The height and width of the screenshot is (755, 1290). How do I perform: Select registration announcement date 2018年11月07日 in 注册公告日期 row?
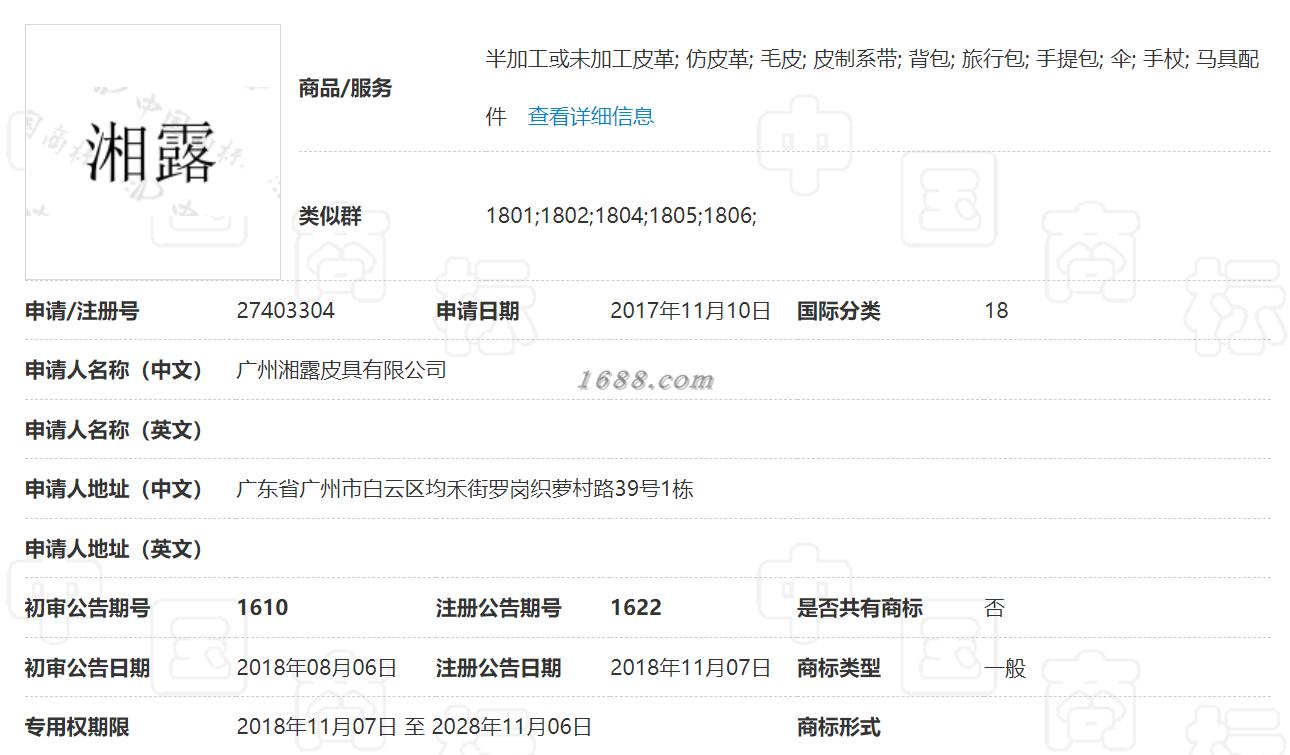click(691, 668)
